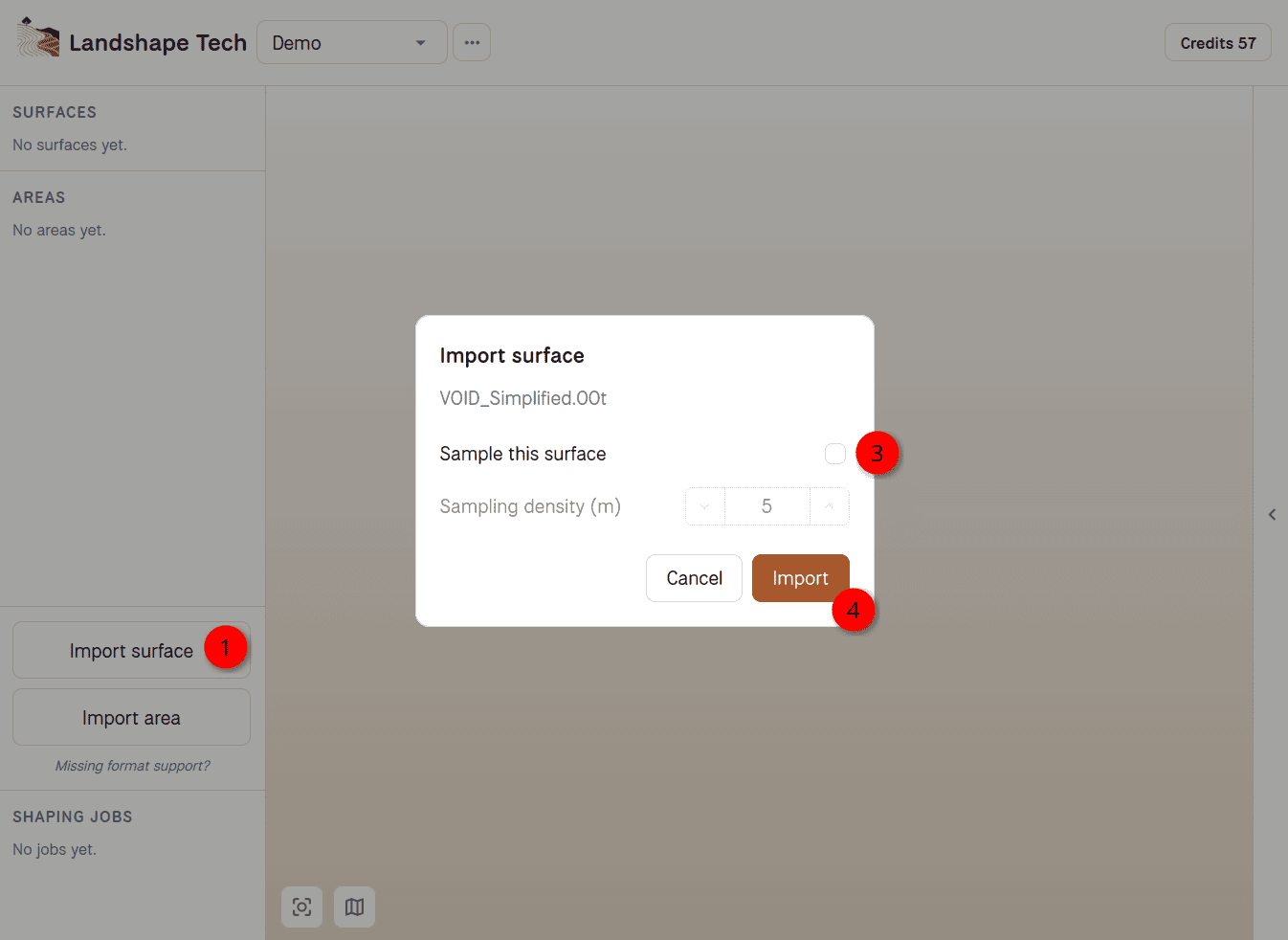
Task: Click the Credits 57 button
Action: pyautogui.click(x=1218, y=43)
